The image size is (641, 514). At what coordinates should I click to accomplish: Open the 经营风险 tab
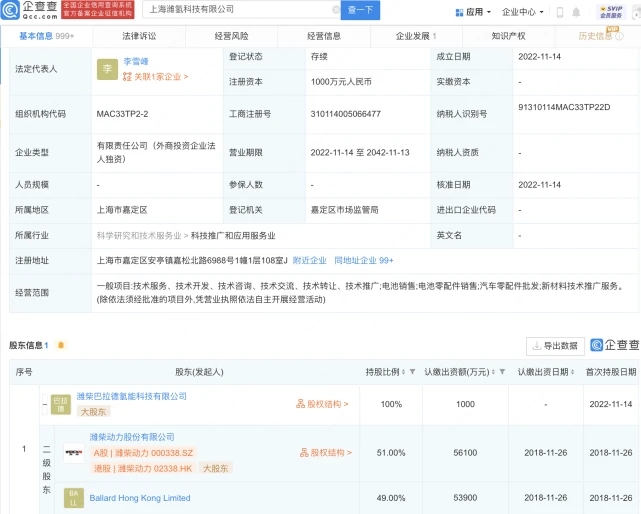point(232,35)
